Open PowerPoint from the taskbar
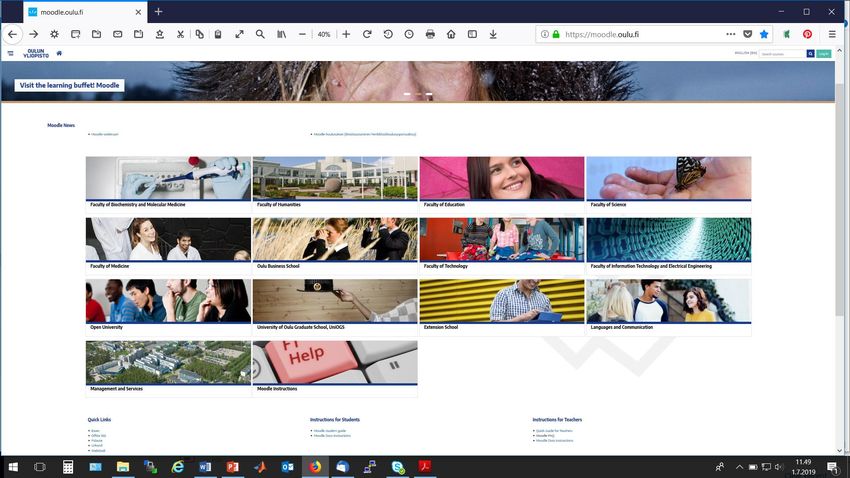Screen dimensions: 850x478 tap(233, 467)
